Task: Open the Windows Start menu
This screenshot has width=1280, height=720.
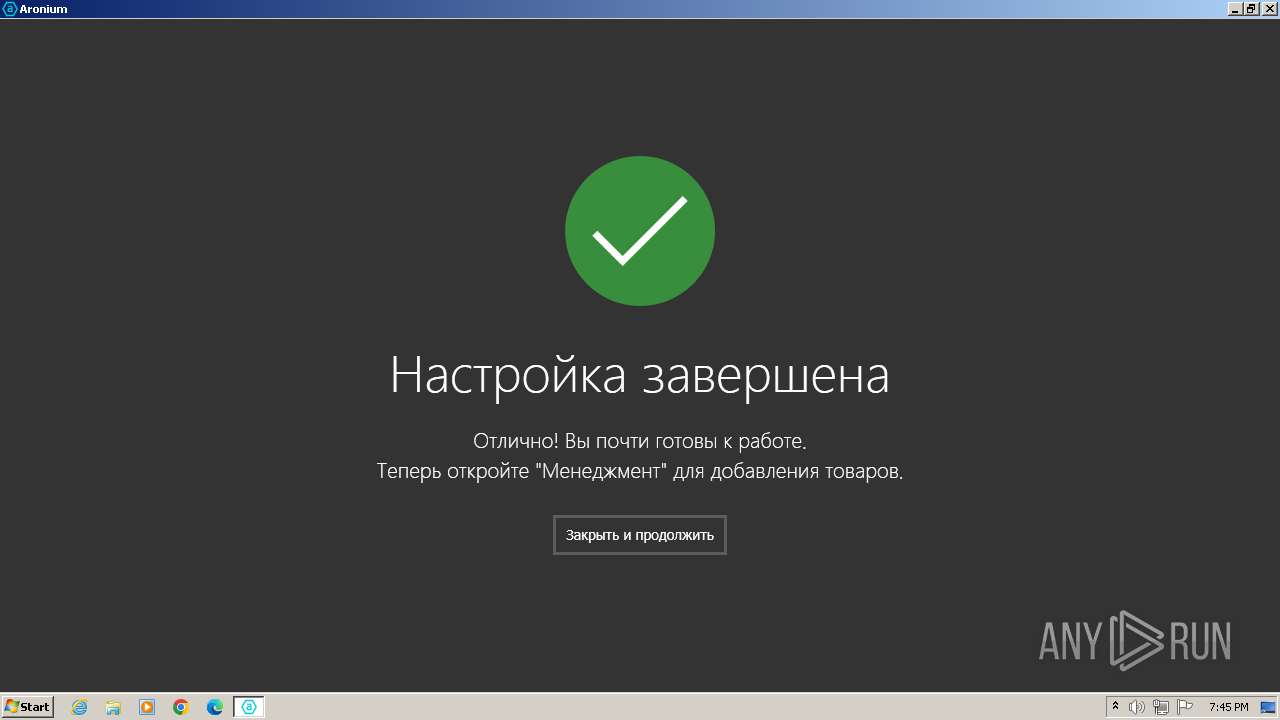Action: (27, 707)
